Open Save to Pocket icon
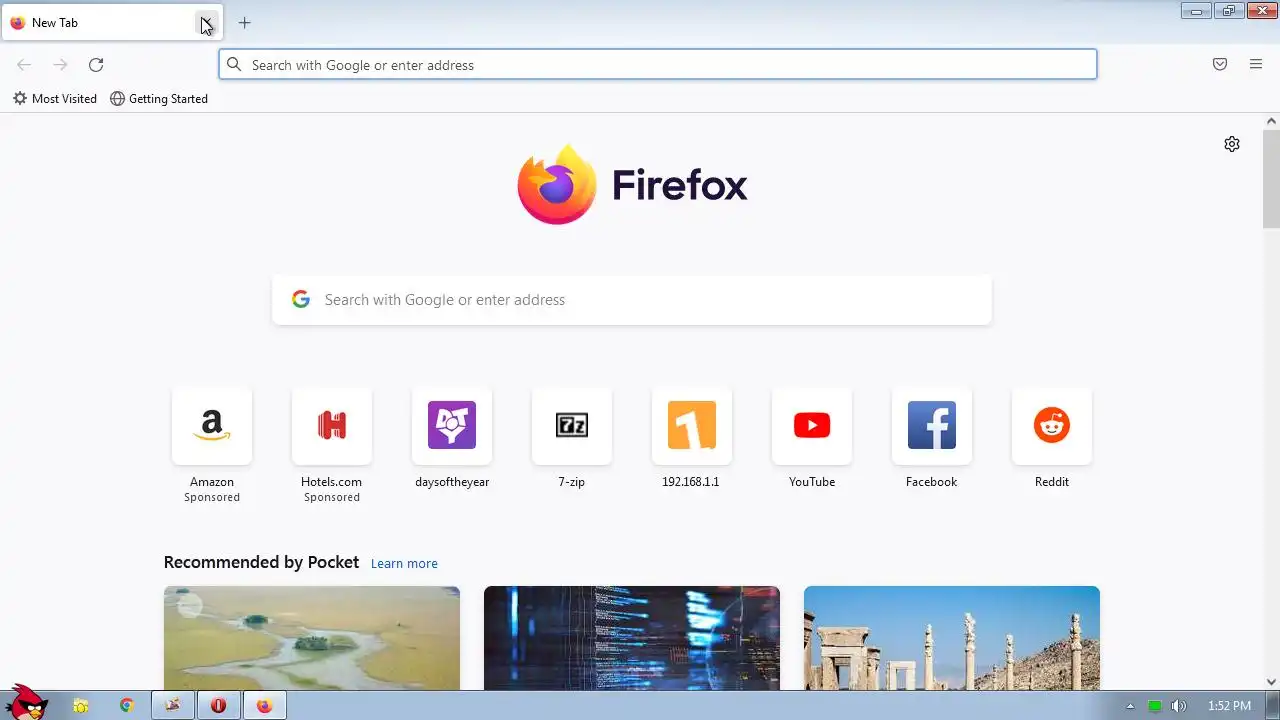This screenshot has height=720, width=1280. tap(1220, 65)
